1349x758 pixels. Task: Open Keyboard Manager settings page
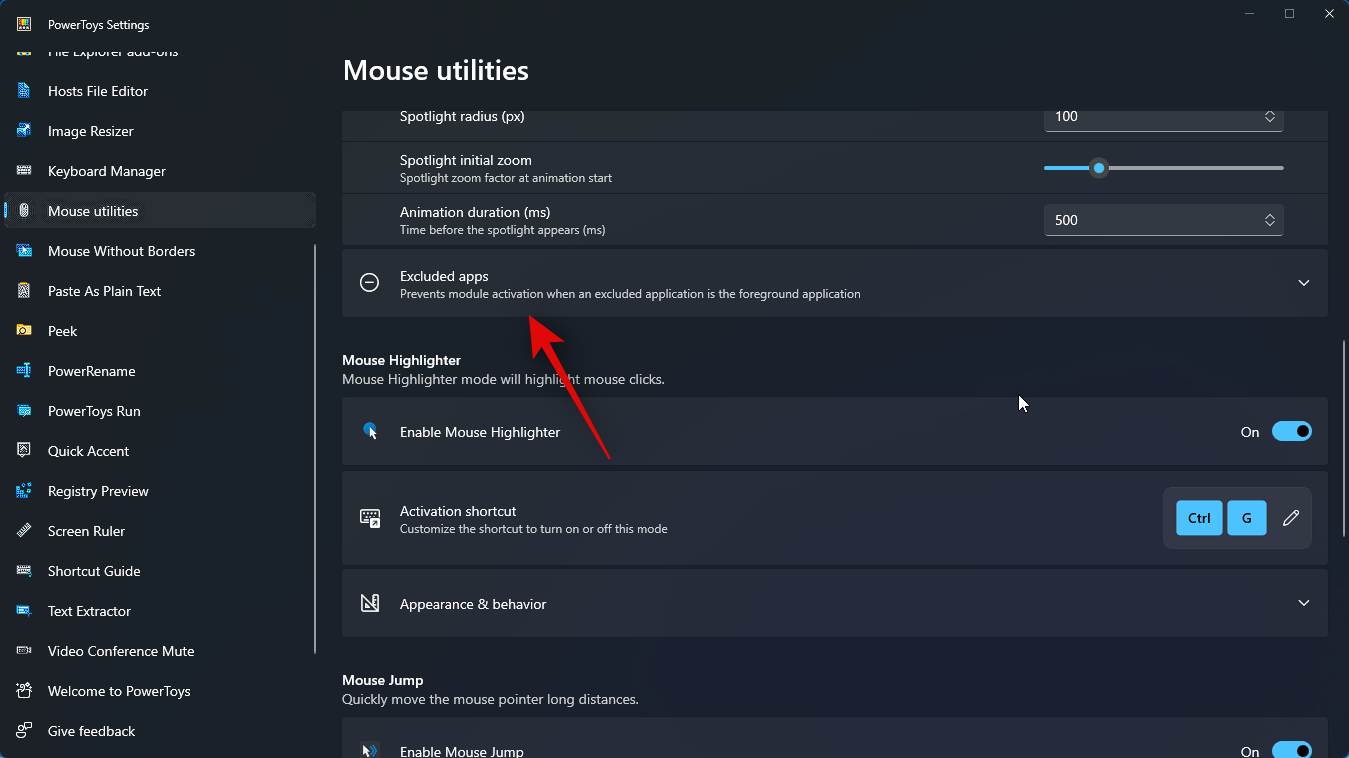pyautogui.click(x=160, y=171)
